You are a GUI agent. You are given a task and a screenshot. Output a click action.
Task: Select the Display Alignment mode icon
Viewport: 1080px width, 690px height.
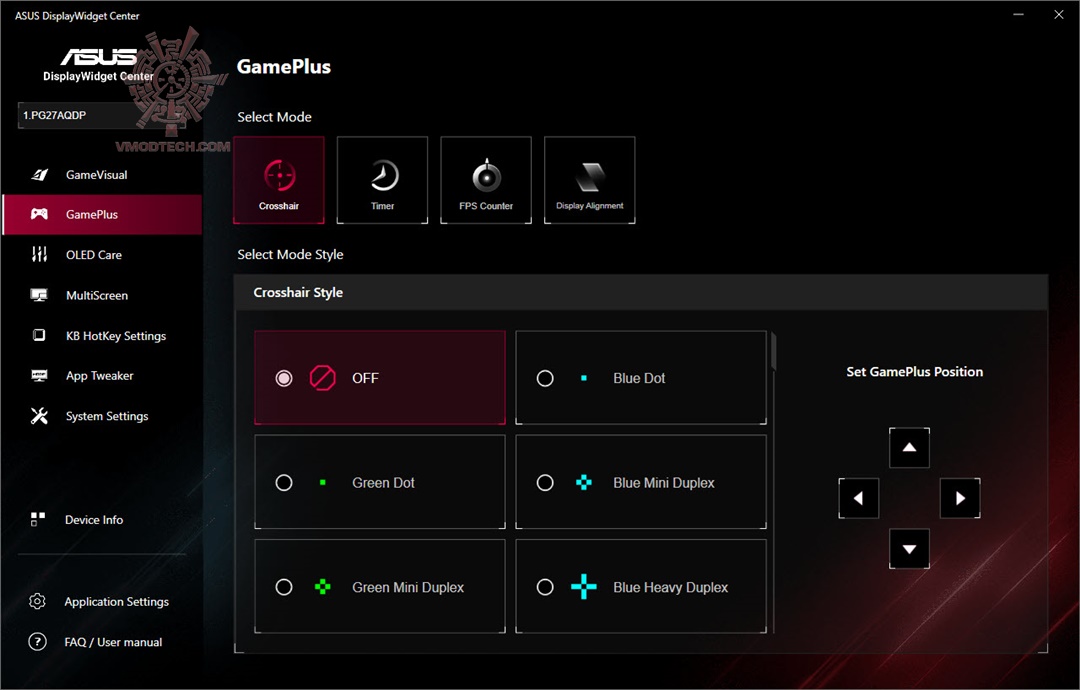590,180
